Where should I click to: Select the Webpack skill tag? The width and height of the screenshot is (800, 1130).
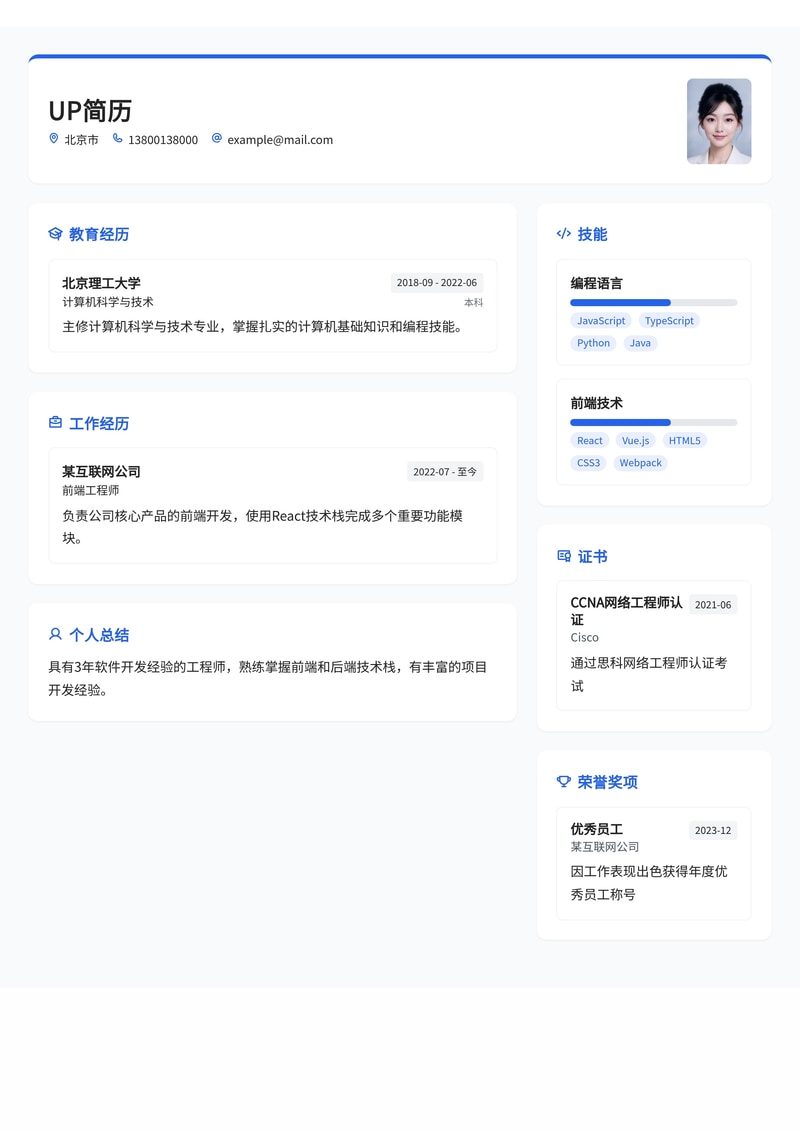[x=640, y=463]
